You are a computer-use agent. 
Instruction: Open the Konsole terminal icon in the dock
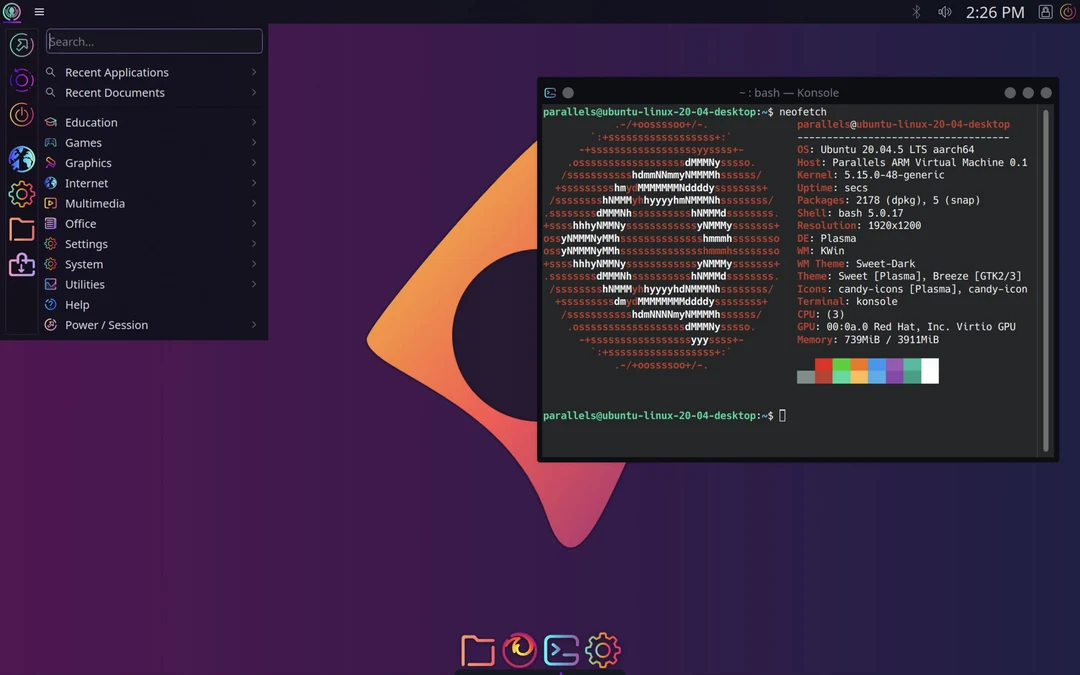[x=561, y=649]
